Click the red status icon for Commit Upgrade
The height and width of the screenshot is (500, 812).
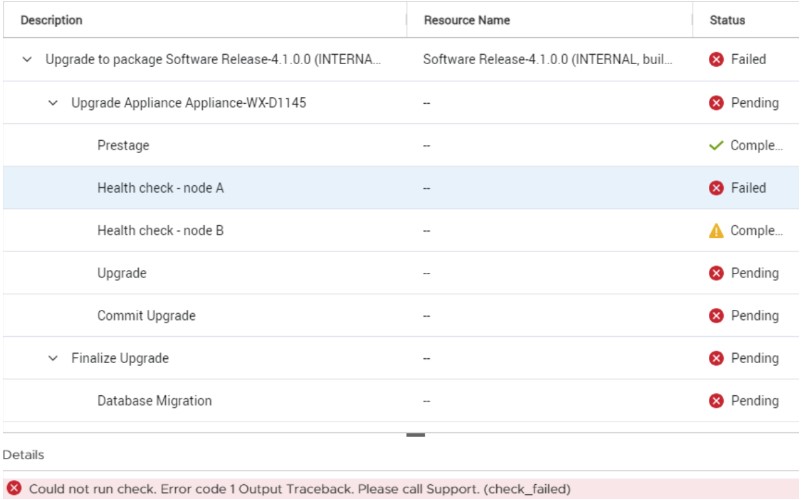coord(716,316)
